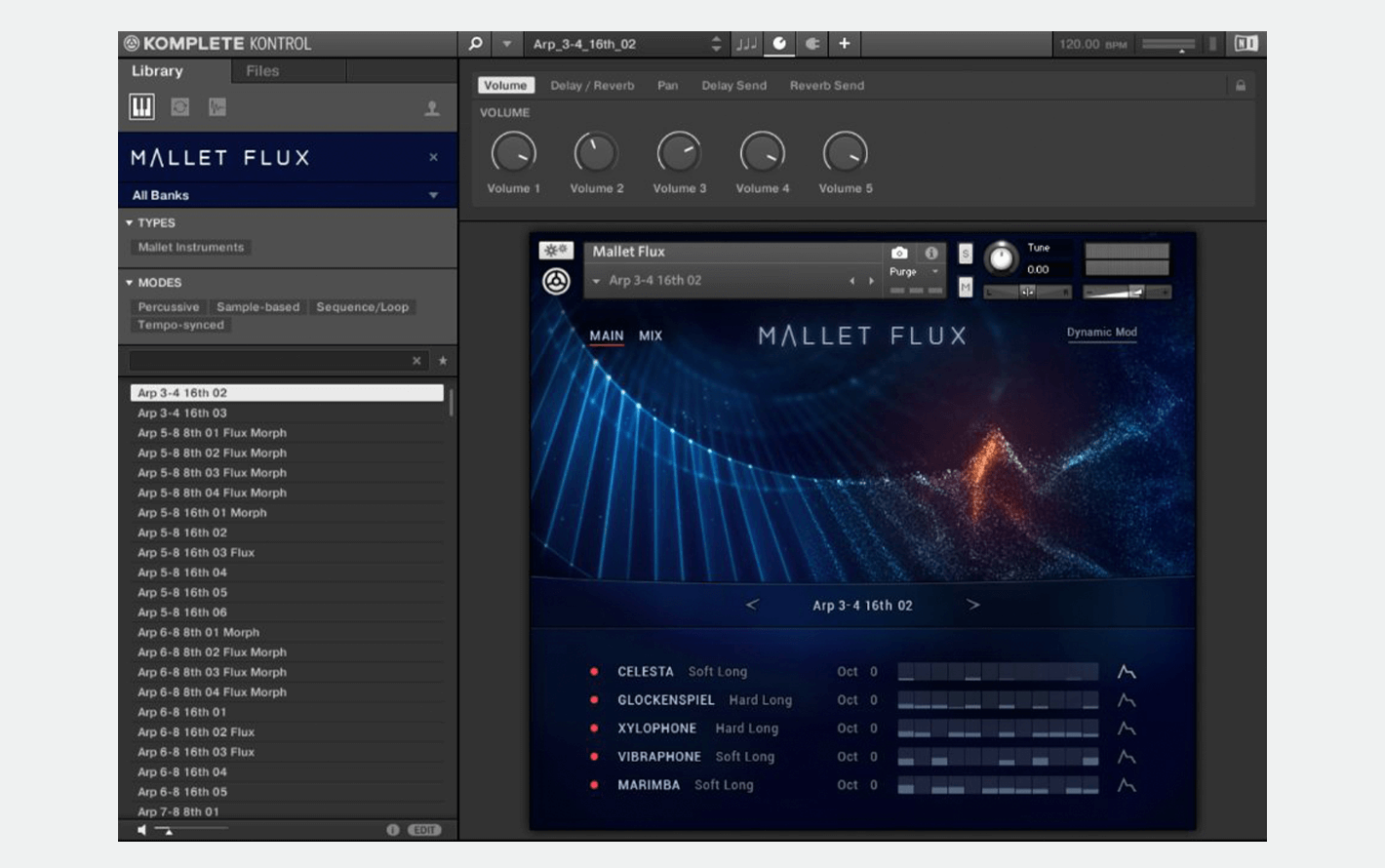Switch to the MIX page in Mallet Flux
The height and width of the screenshot is (868, 1385).
pos(651,336)
